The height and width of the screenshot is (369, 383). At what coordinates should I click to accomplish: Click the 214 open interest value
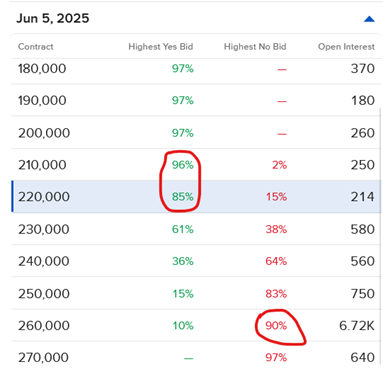click(362, 197)
